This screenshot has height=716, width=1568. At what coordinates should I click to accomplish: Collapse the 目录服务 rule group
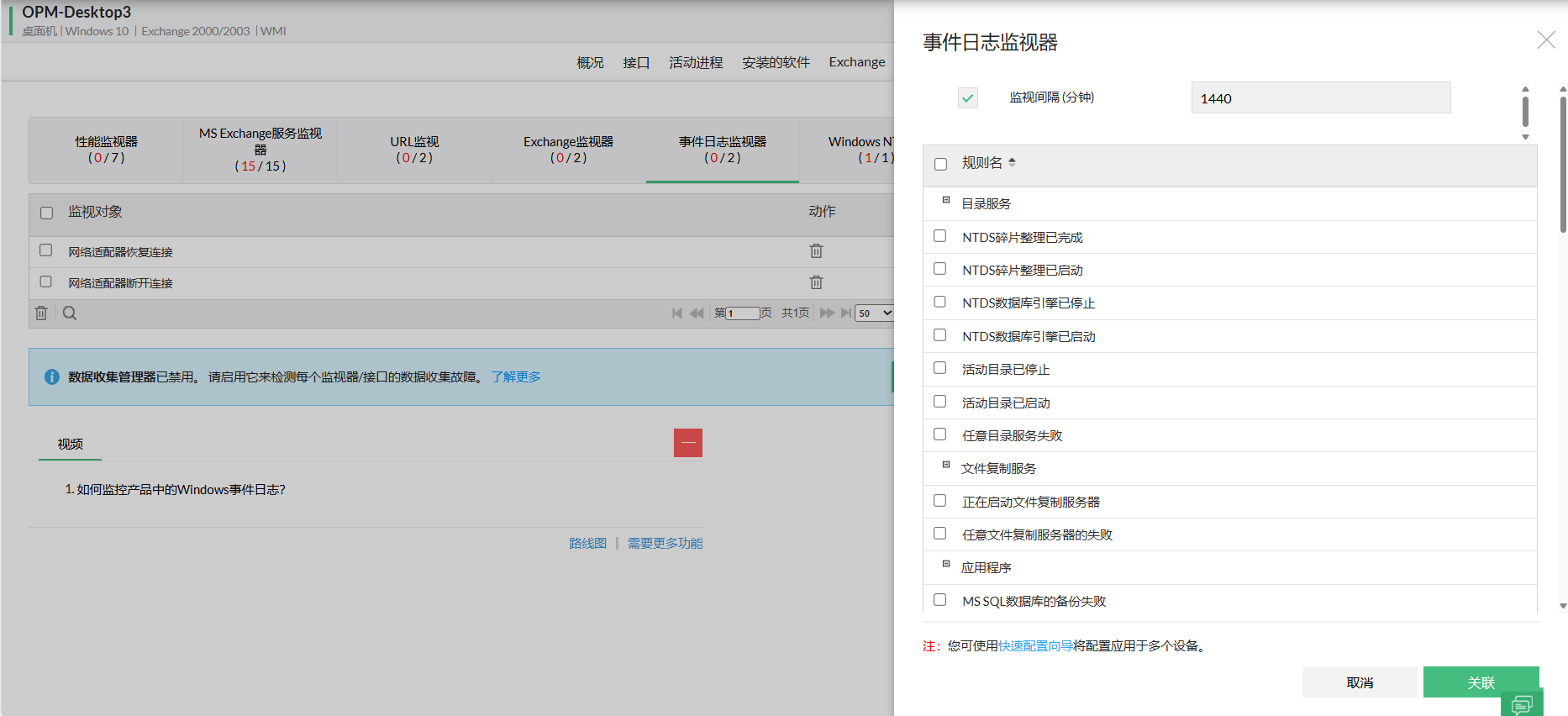pyautogui.click(x=946, y=201)
